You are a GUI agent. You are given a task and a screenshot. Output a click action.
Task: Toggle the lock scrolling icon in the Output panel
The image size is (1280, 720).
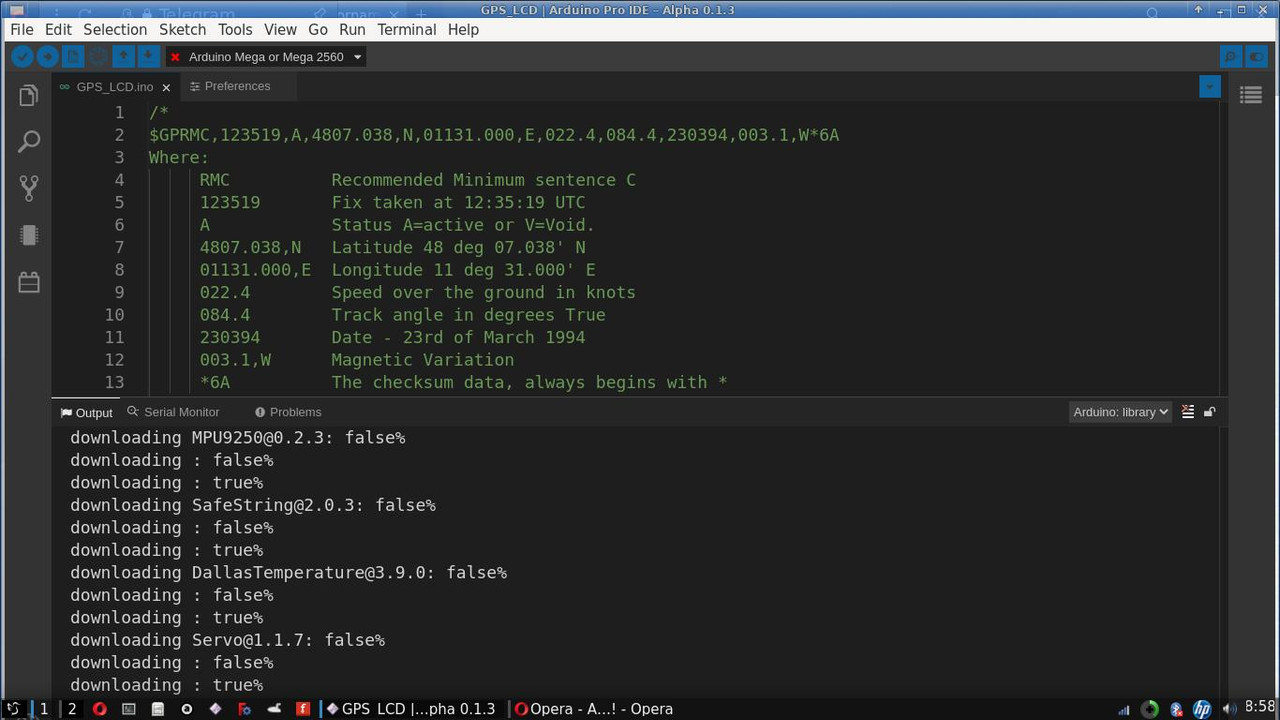coord(1208,411)
